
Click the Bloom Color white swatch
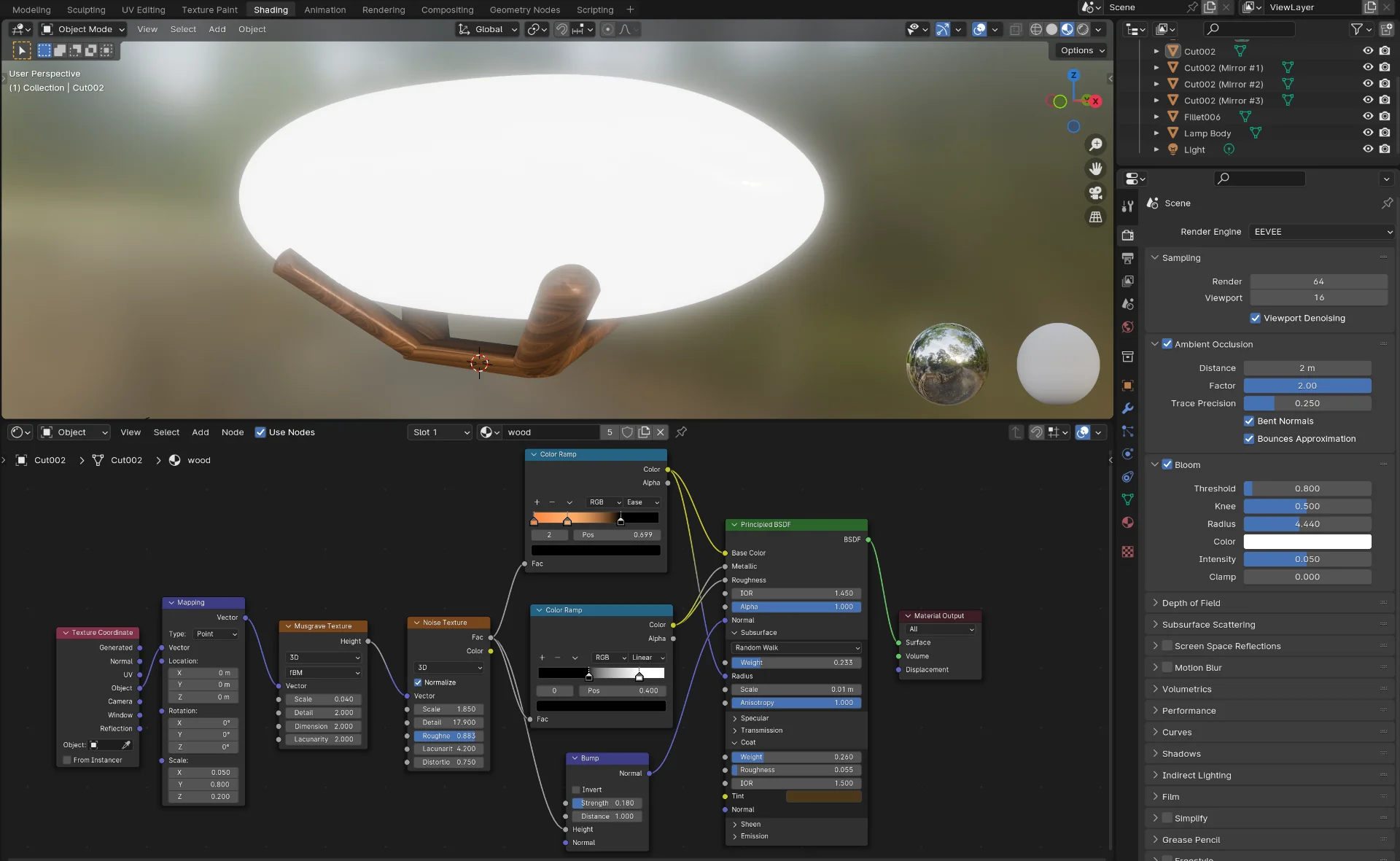pos(1307,542)
